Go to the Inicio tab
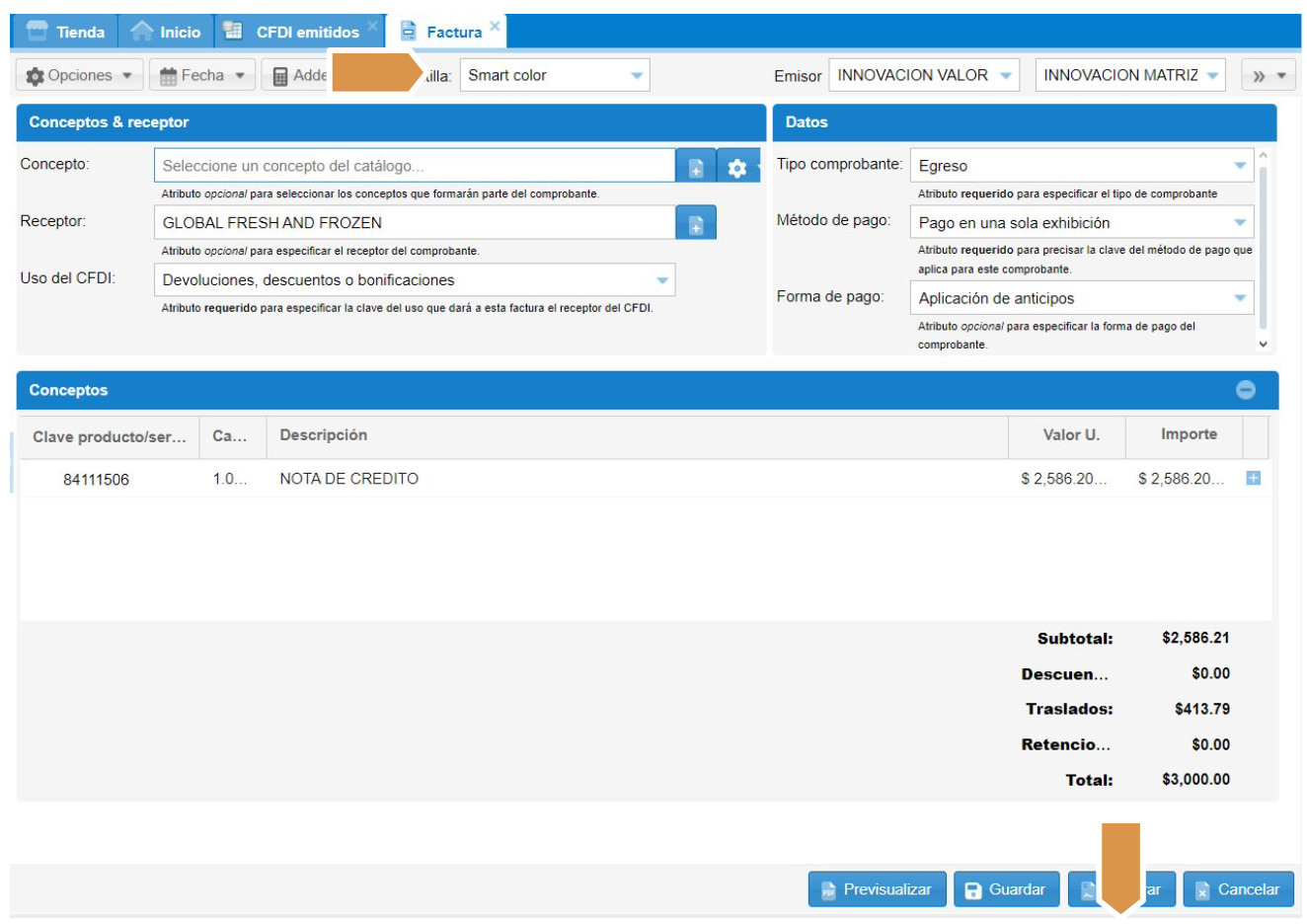The width and height of the screenshot is (1307, 924). pyautogui.click(x=166, y=32)
